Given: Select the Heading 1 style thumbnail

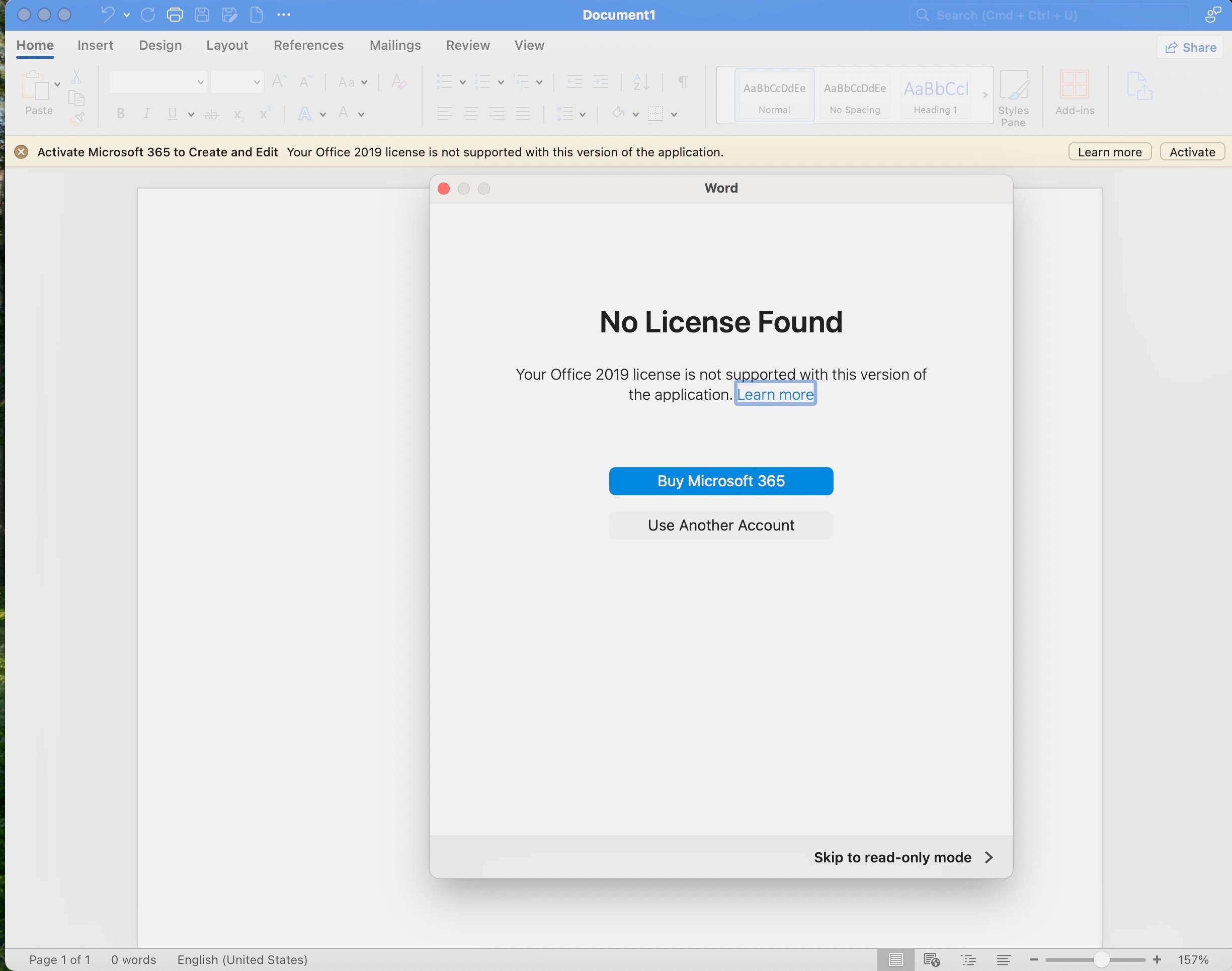Looking at the screenshot, I should (936, 95).
